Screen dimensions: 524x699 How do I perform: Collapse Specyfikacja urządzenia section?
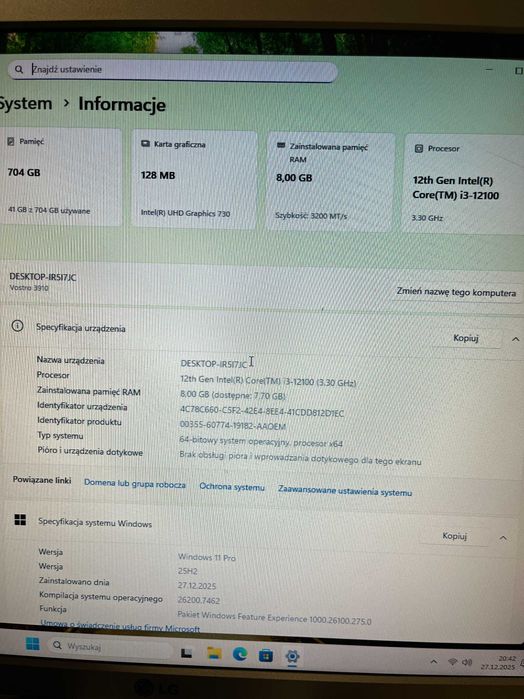tap(515, 339)
